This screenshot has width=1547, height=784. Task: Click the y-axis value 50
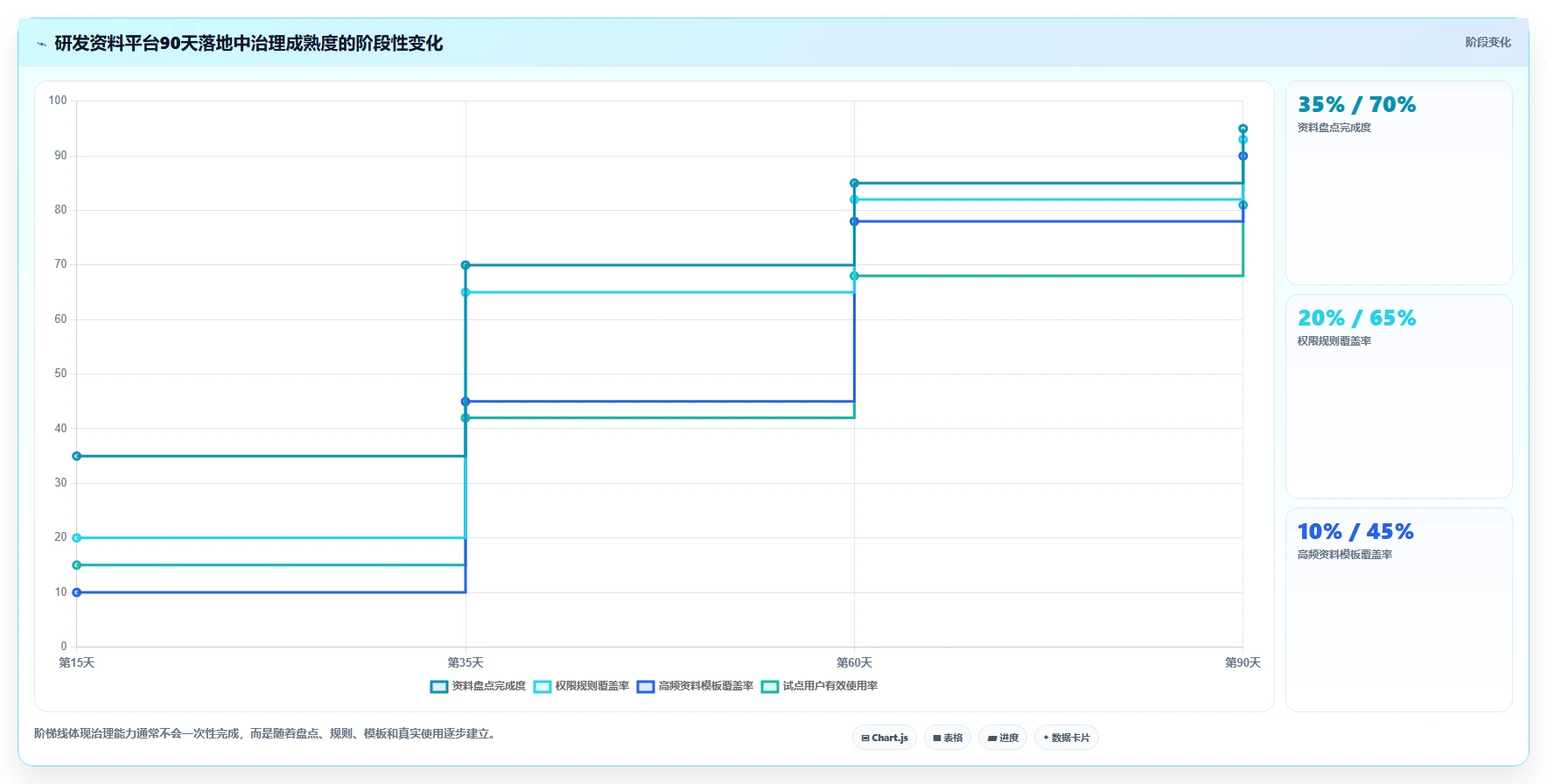coord(60,374)
